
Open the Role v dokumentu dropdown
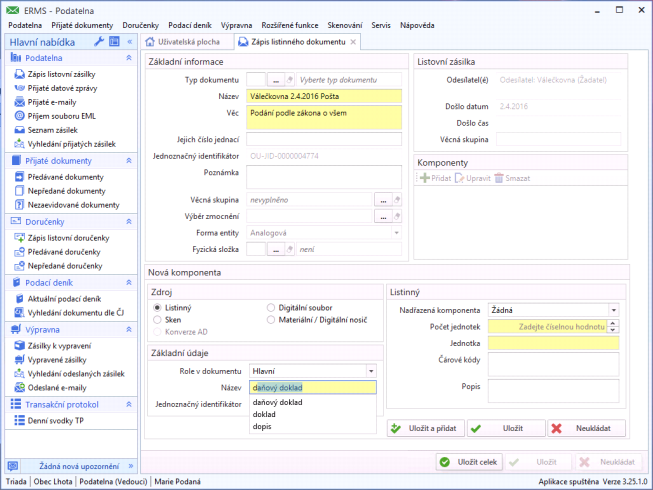371,371
